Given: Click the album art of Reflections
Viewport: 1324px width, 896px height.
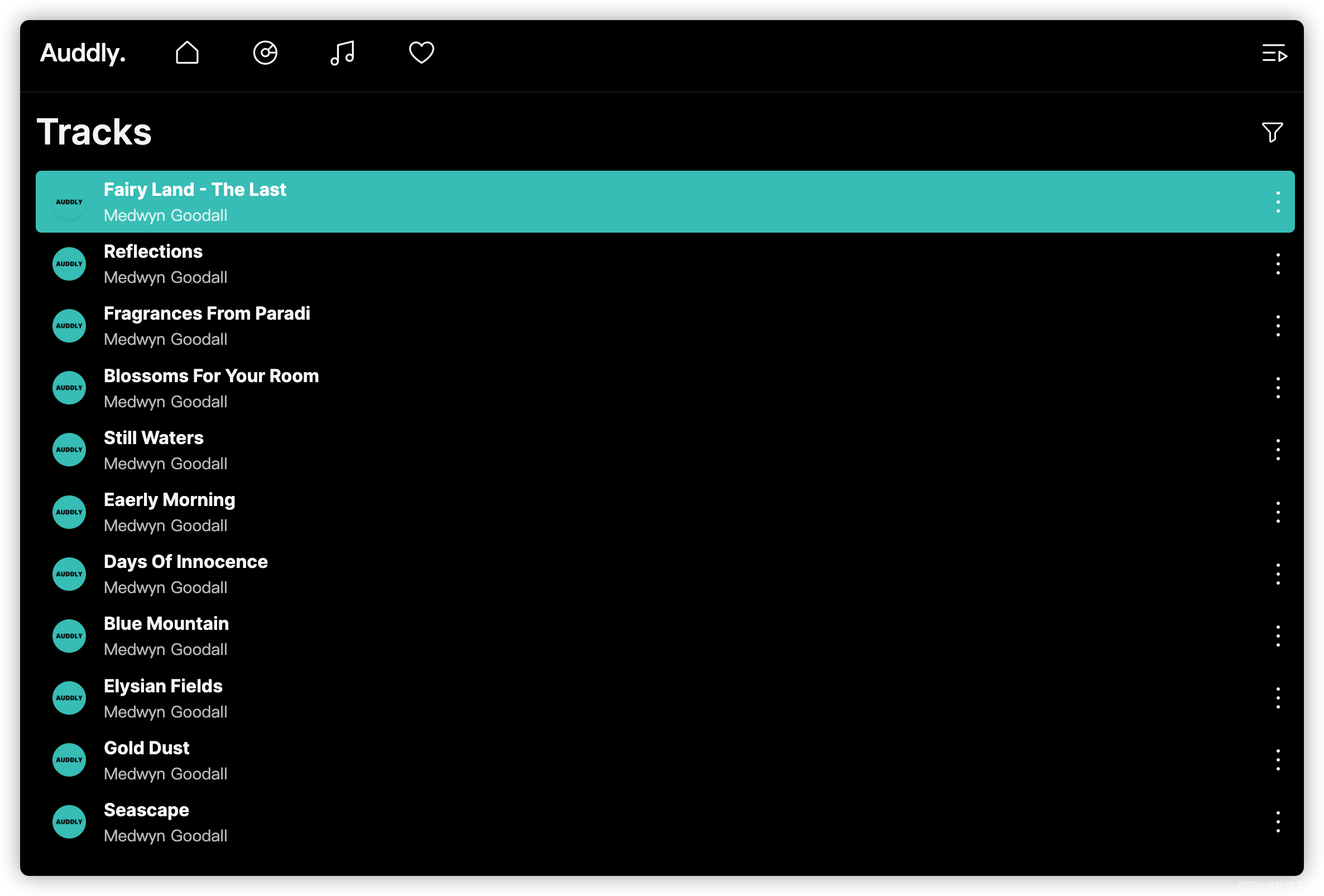Looking at the screenshot, I should [70, 264].
